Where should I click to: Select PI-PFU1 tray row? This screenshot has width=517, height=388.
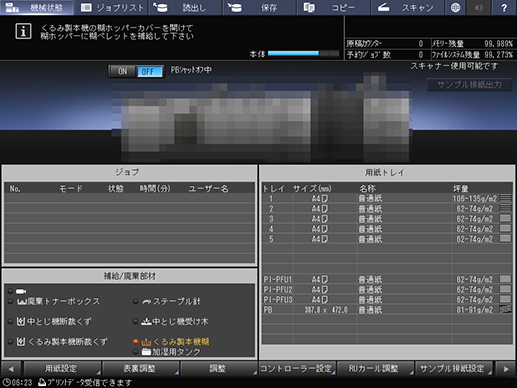[x=387, y=279]
